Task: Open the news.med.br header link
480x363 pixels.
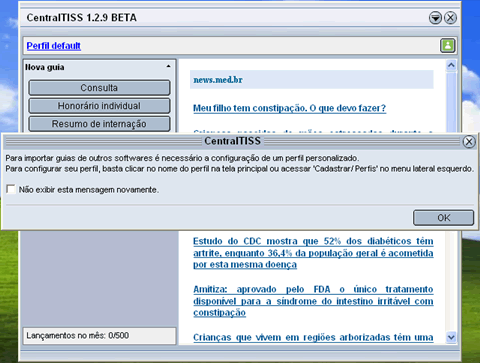Action: [218, 80]
